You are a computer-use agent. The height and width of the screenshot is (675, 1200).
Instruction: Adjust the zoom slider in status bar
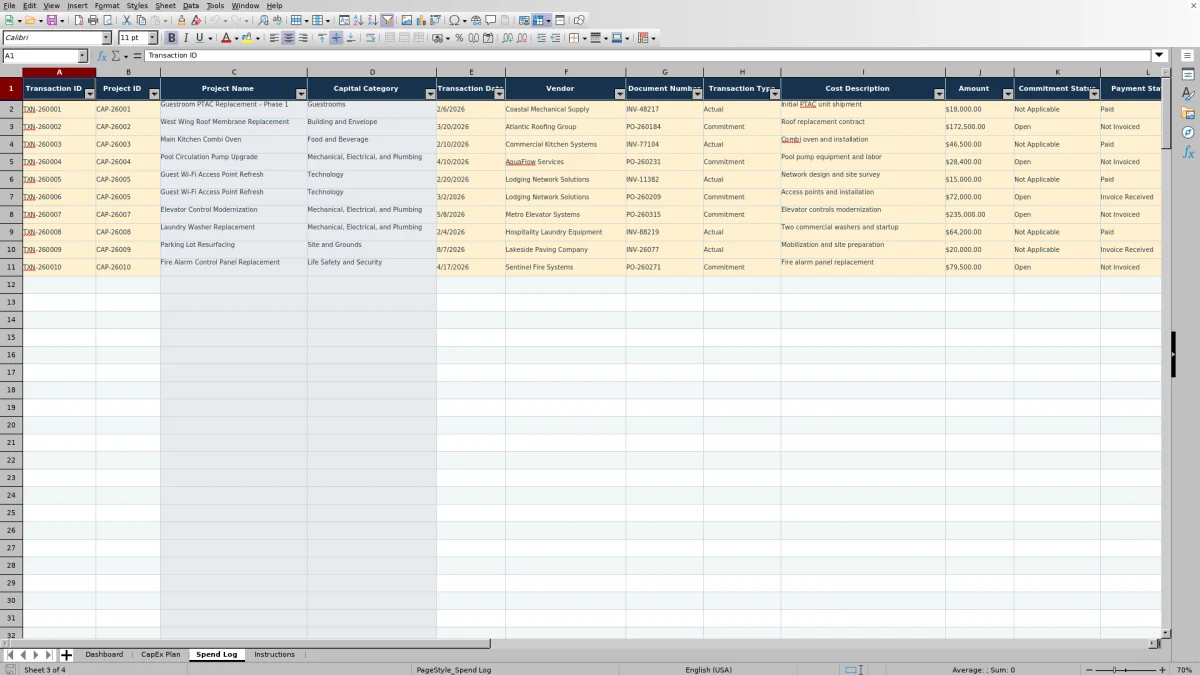coord(1126,669)
